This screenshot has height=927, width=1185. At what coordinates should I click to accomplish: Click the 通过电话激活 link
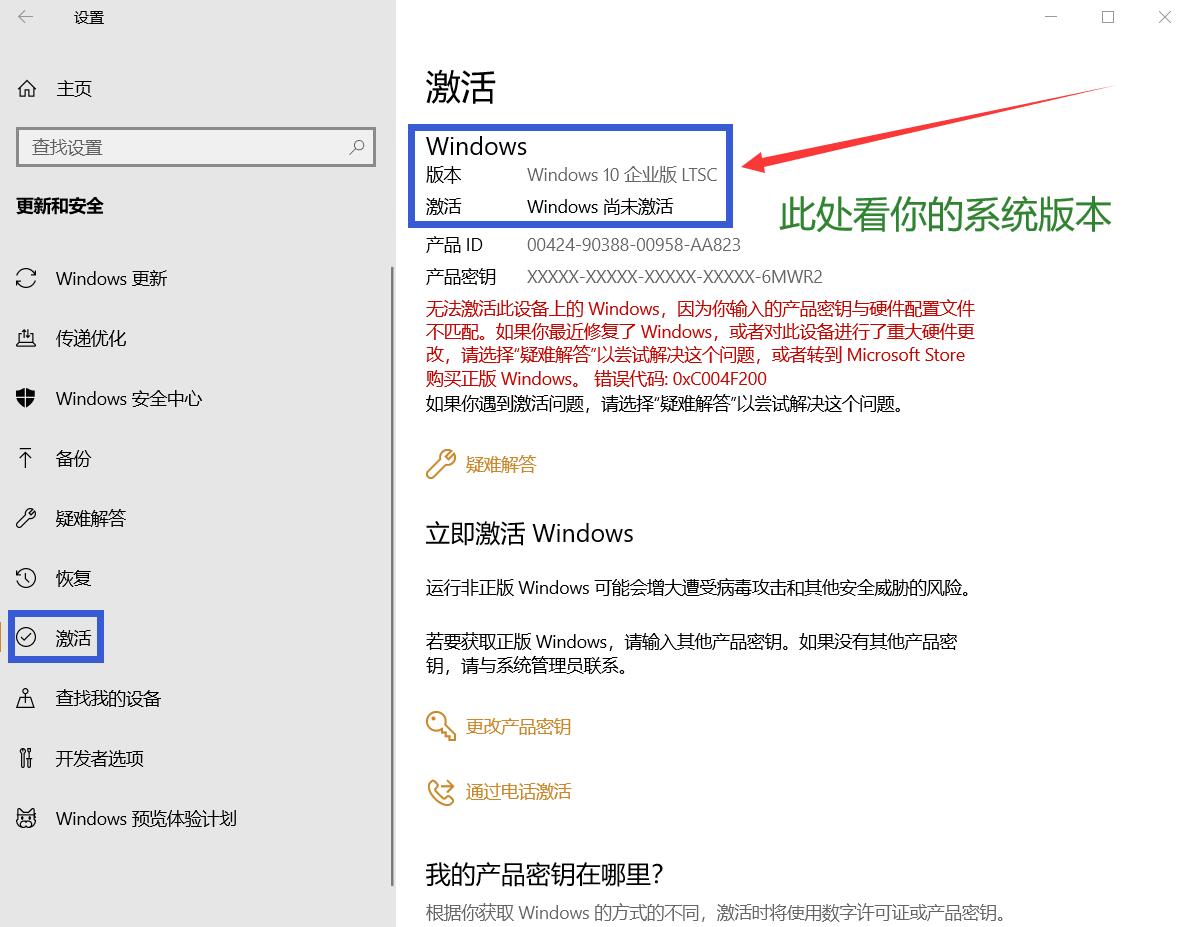518,792
